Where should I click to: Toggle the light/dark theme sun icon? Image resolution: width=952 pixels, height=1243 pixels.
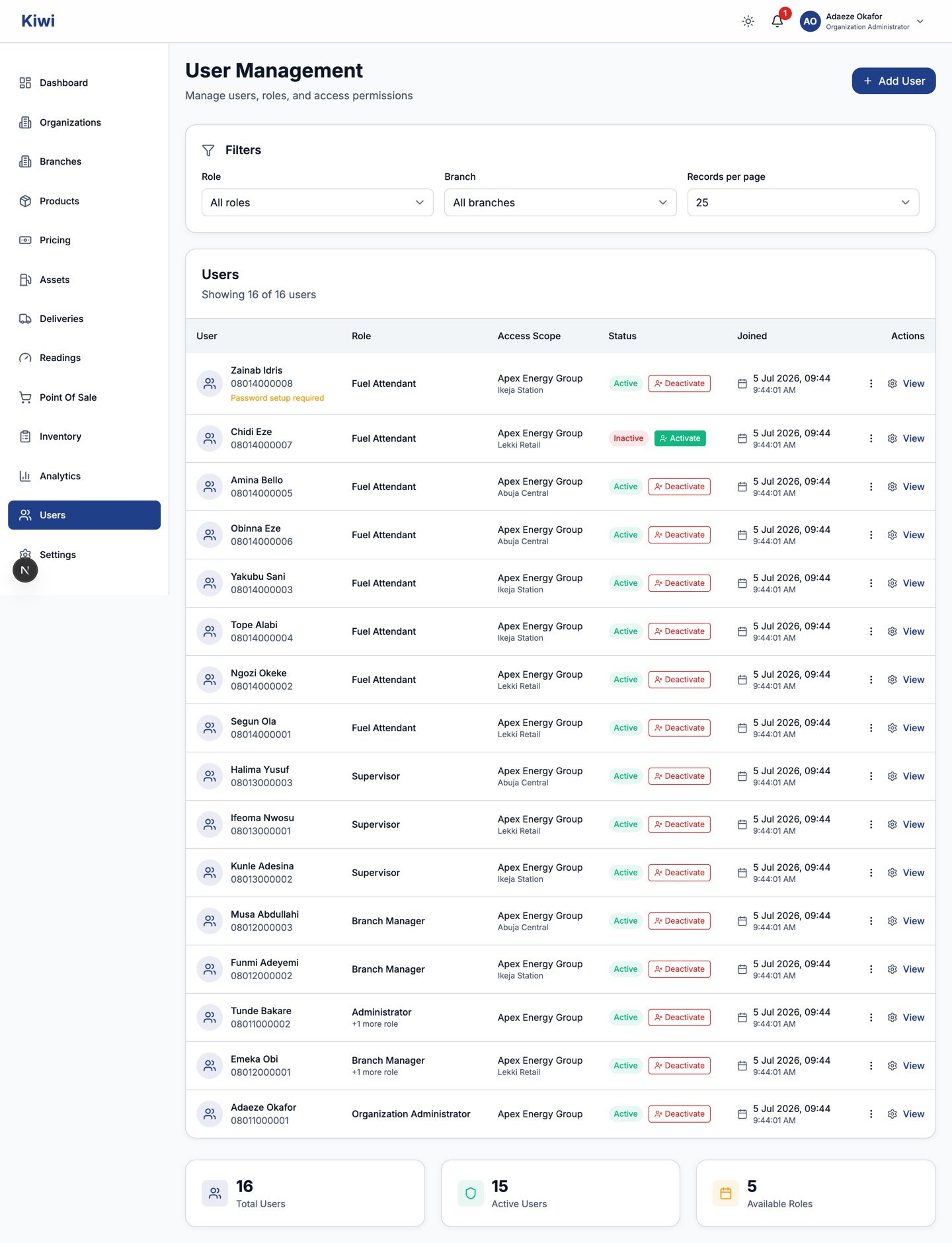(x=748, y=21)
